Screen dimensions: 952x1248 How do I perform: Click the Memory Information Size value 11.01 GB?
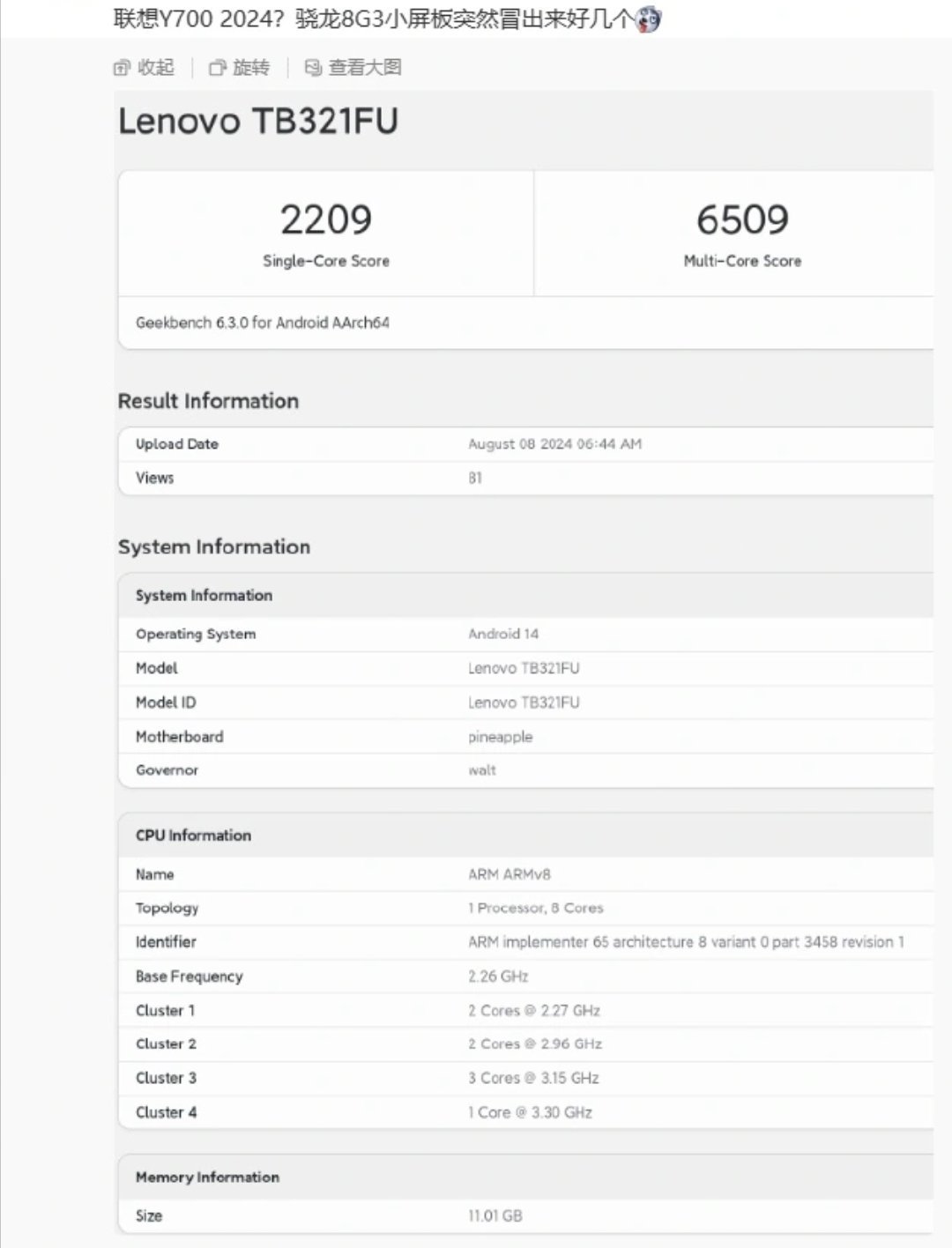495,1216
